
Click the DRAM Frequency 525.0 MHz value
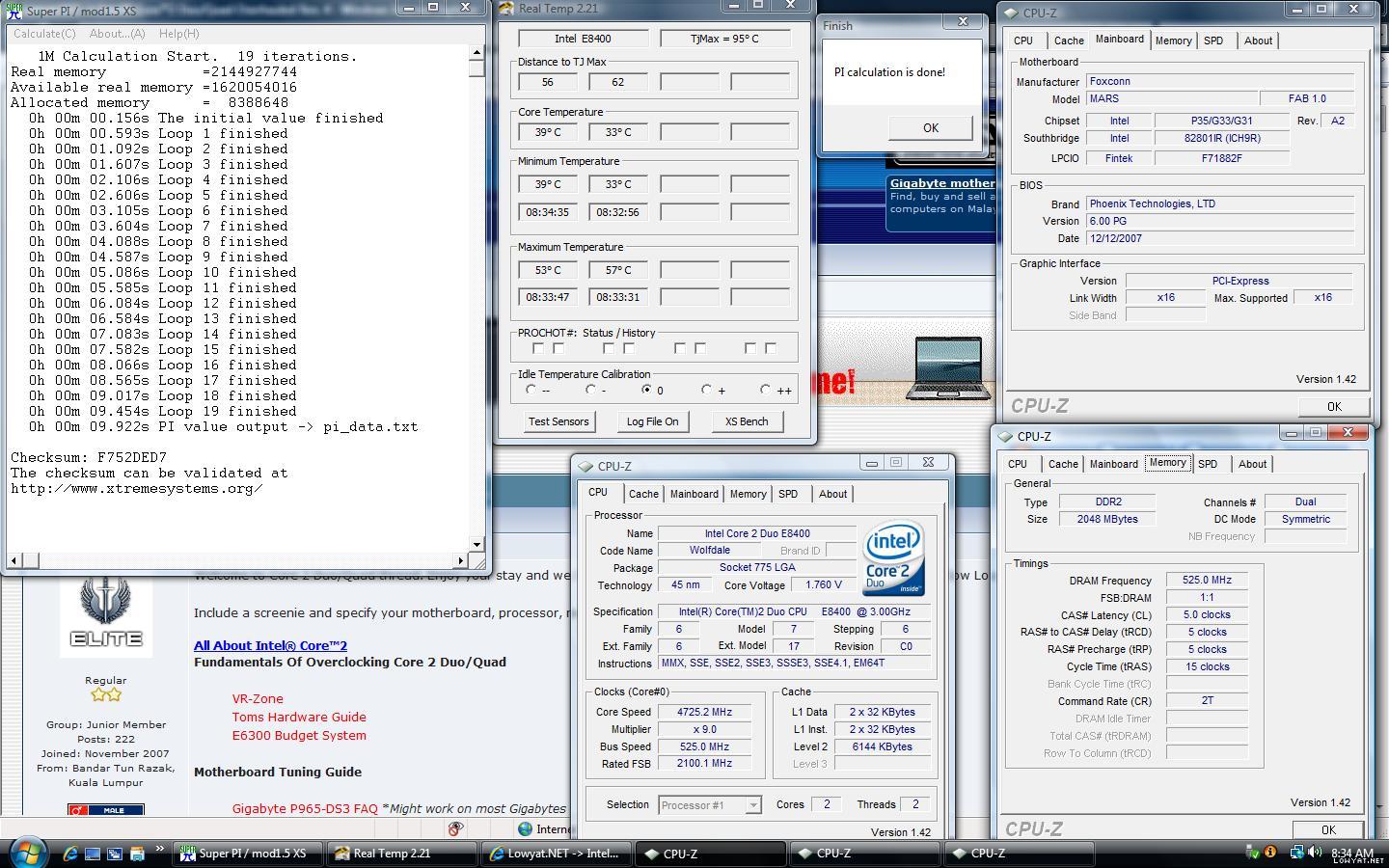pyautogui.click(x=1207, y=581)
